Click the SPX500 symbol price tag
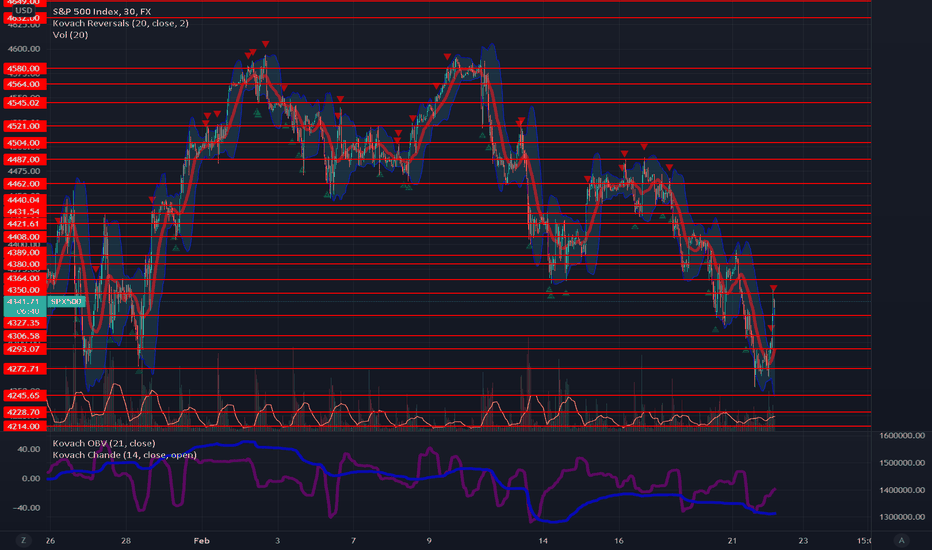Viewport: 932px width, 550px height. tap(66, 301)
